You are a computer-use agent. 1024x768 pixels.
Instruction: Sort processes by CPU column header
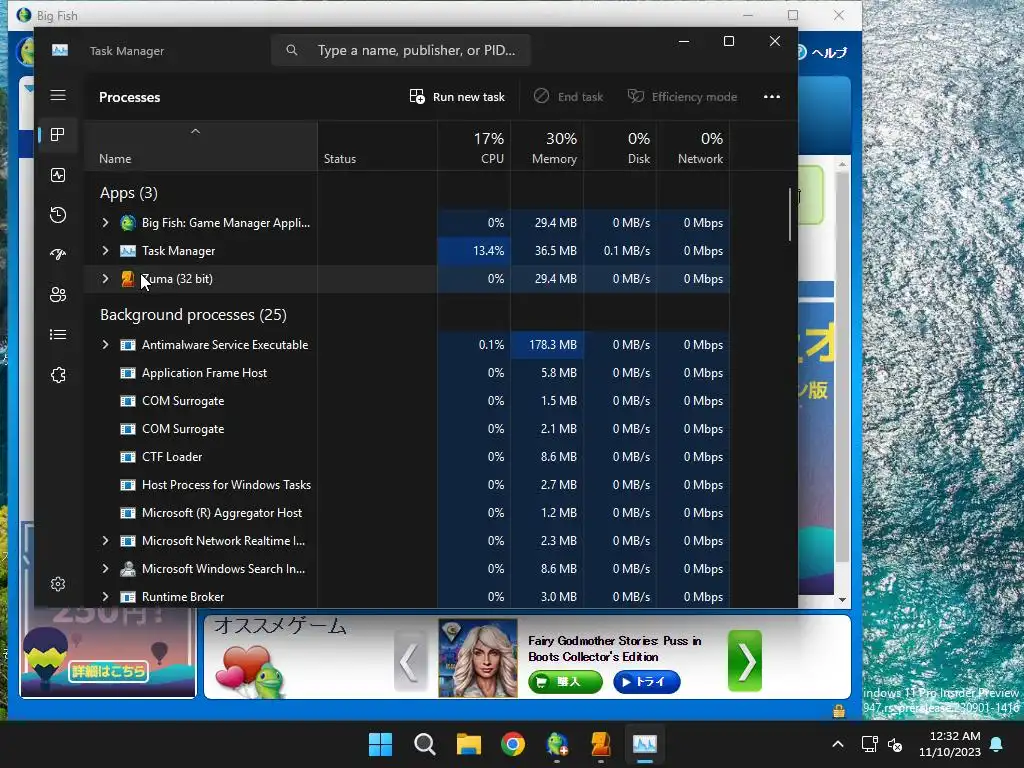point(474,147)
